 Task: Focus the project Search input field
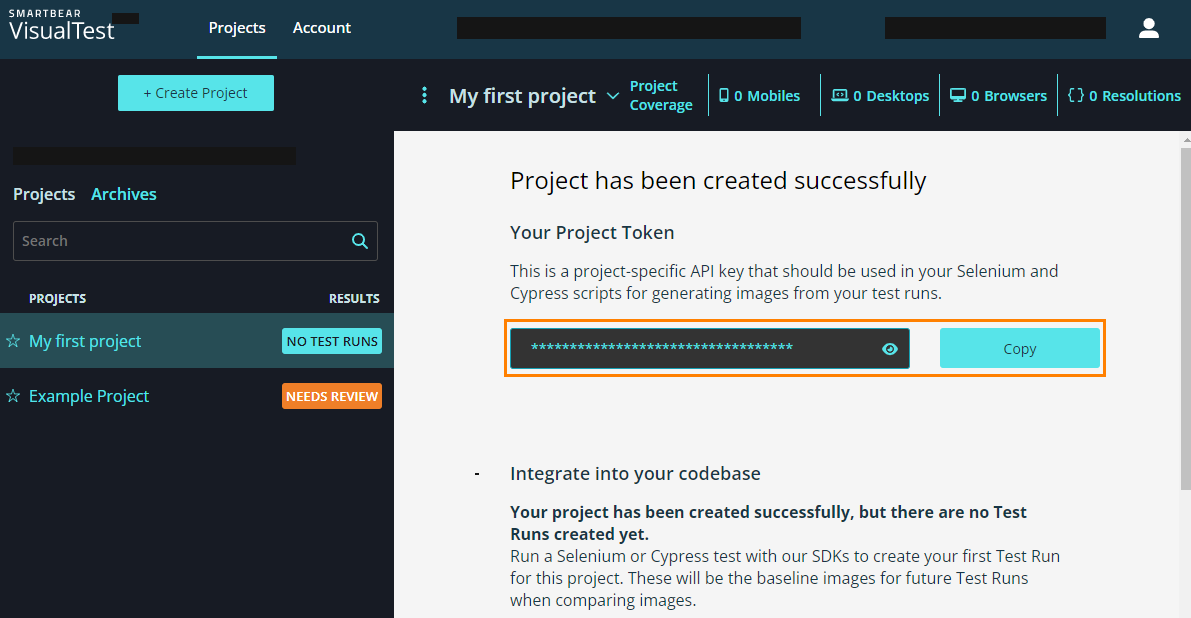[x=180, y=241]
